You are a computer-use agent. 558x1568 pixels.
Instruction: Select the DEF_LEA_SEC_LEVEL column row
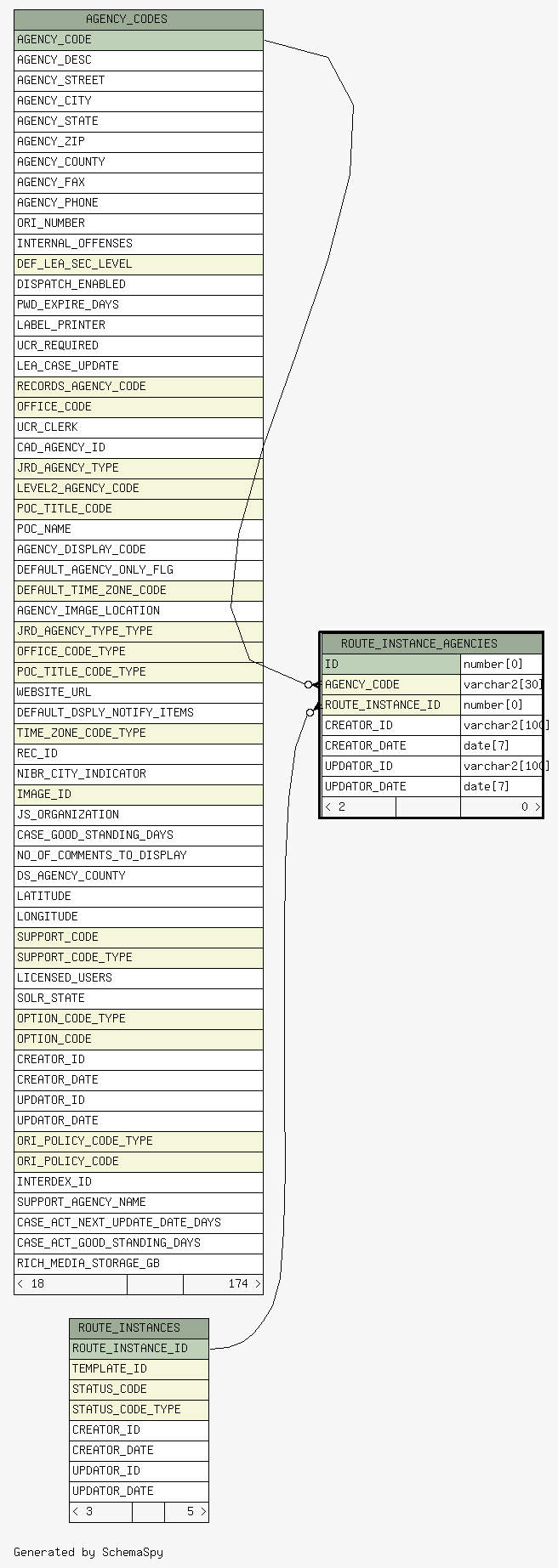pos(139,263)
